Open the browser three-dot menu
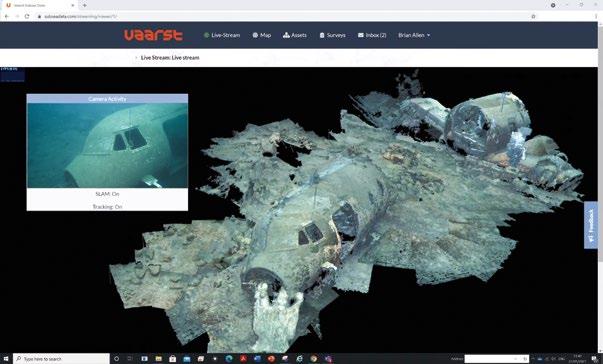 coord(596,17)
